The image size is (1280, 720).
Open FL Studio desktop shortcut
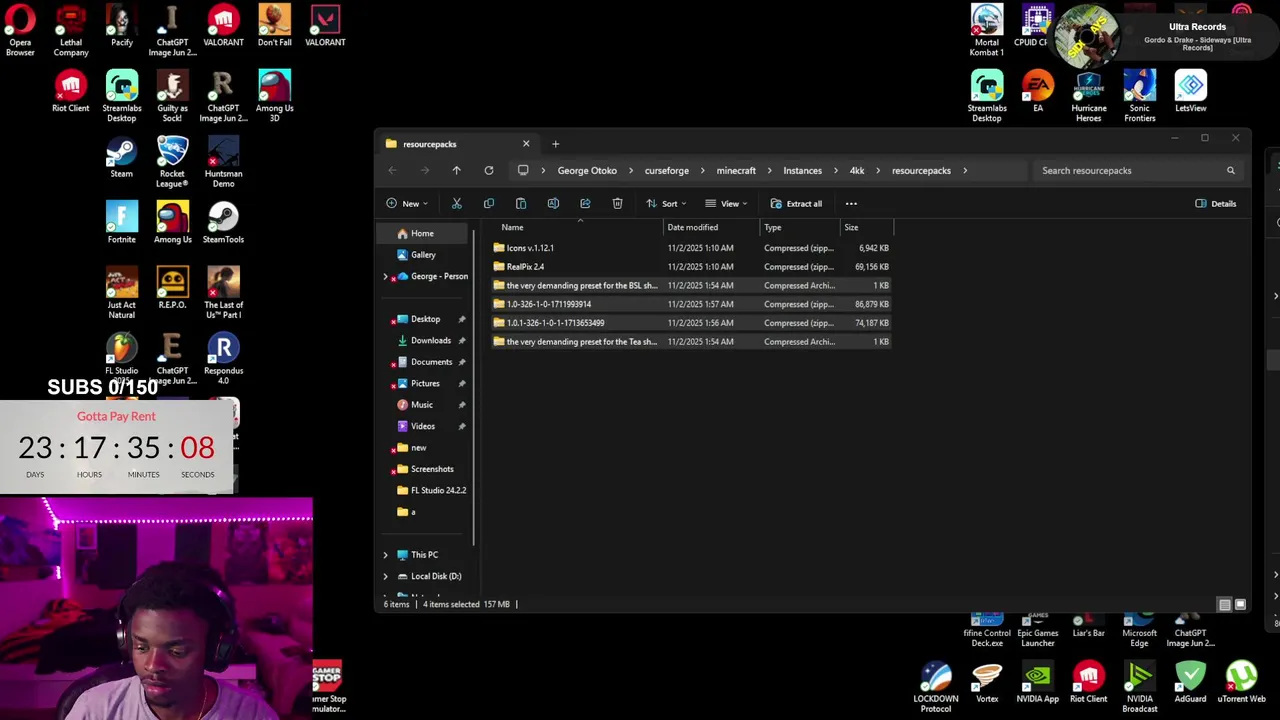121,359
